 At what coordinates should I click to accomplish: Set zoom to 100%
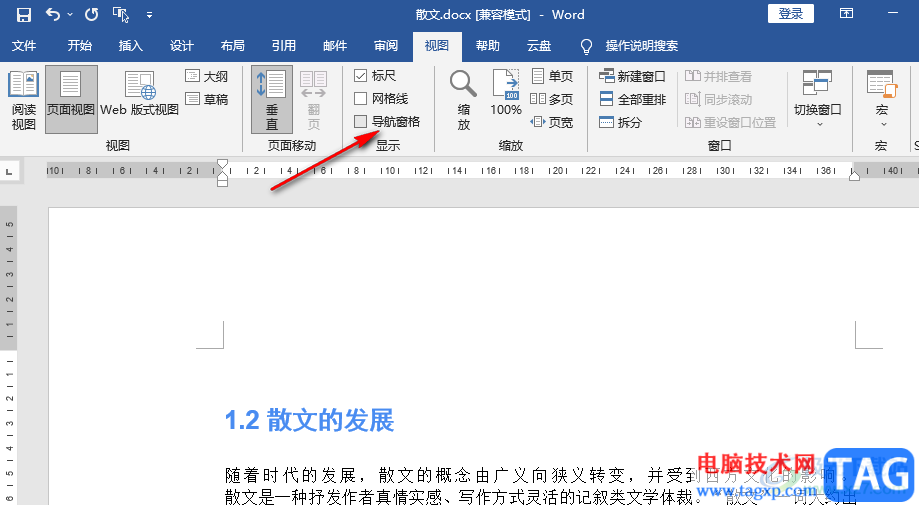pyautogui.click(x=506, y=93)
